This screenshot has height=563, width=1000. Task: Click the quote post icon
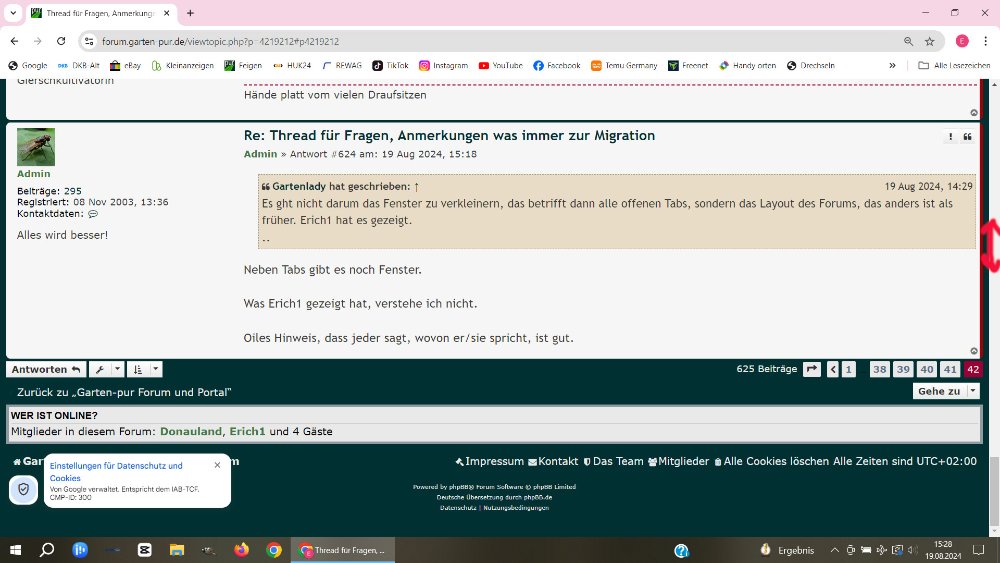click(967, 137)
